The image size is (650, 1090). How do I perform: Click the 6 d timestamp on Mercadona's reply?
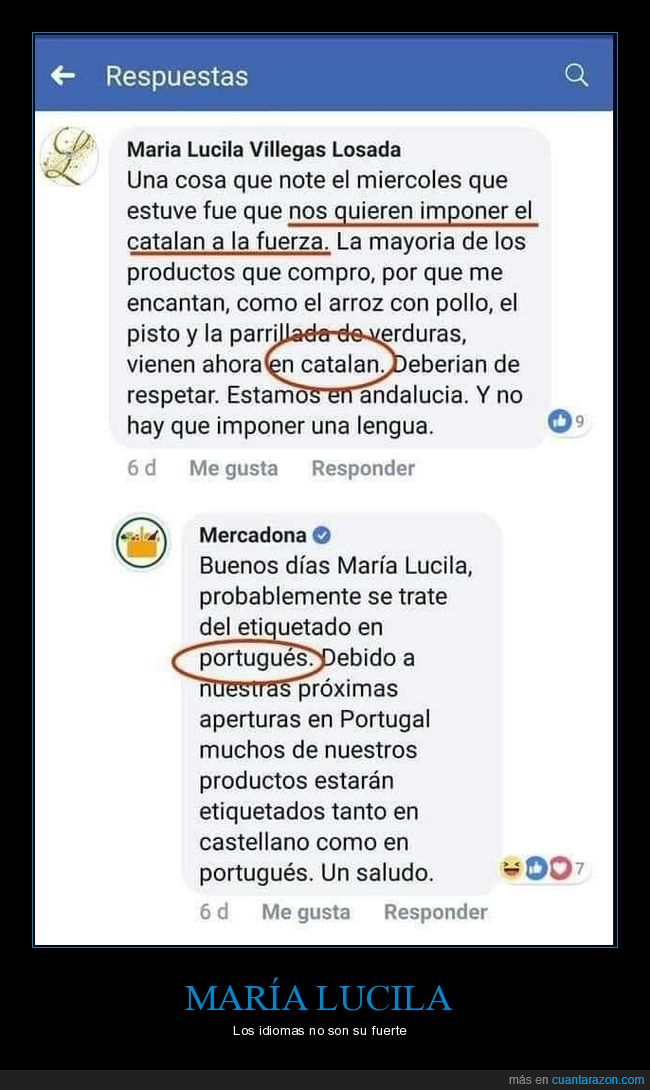pos(213,912)
